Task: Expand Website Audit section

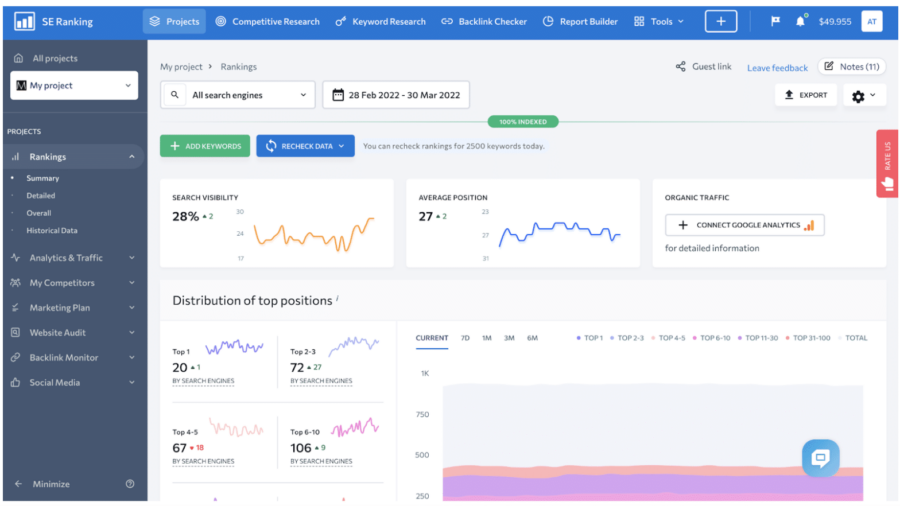Action: (132, 333)
